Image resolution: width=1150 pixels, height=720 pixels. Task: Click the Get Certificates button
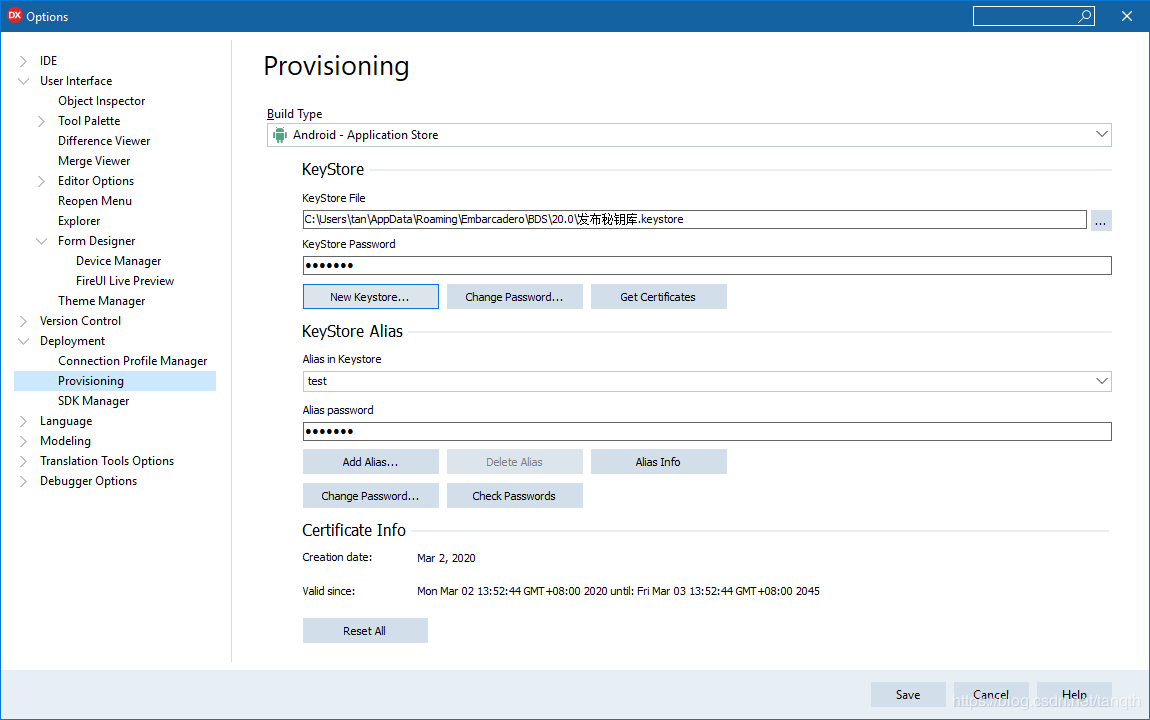click(658, 297)
